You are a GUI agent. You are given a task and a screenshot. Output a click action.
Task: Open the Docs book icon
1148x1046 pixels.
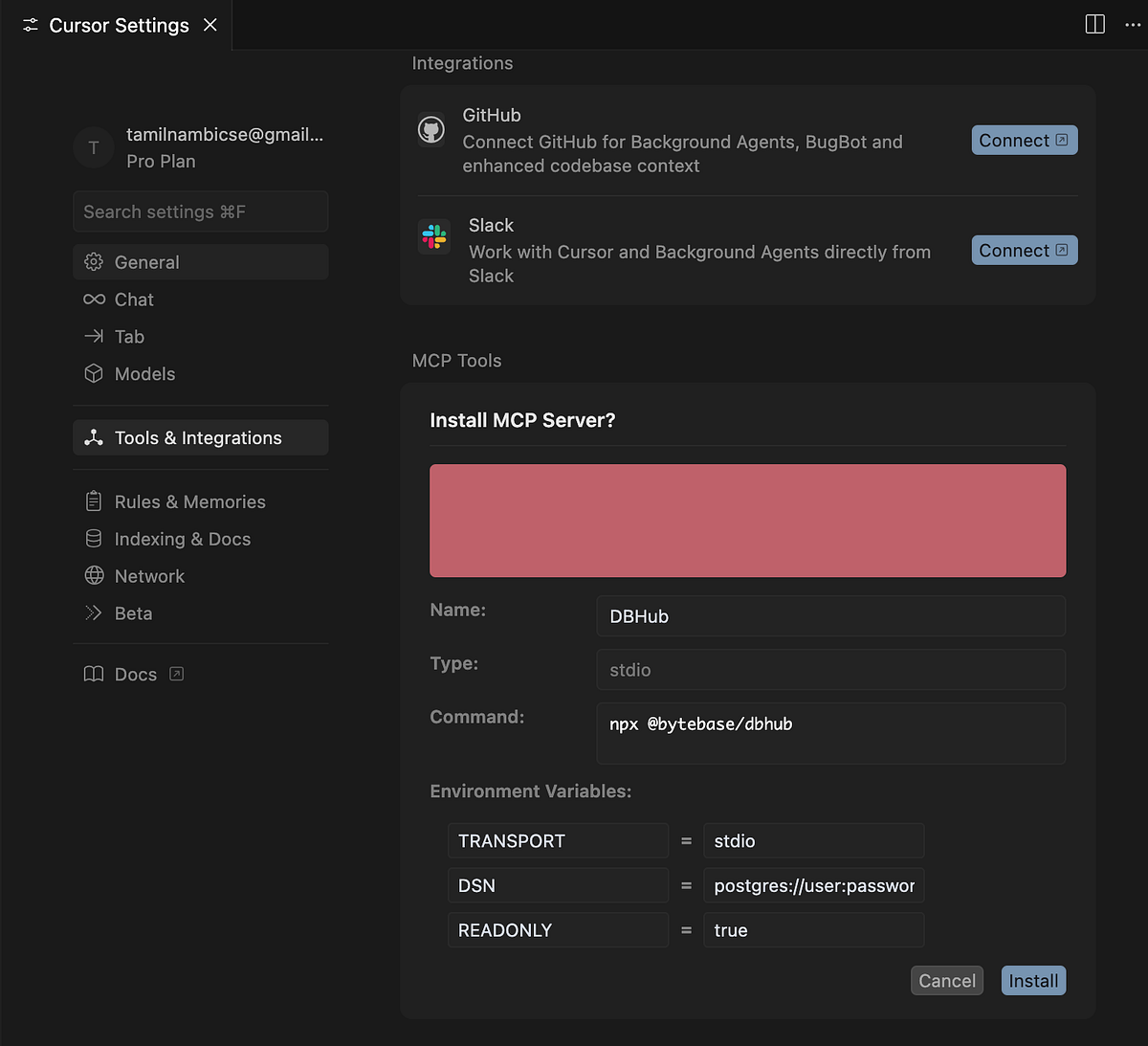point(93,674)
